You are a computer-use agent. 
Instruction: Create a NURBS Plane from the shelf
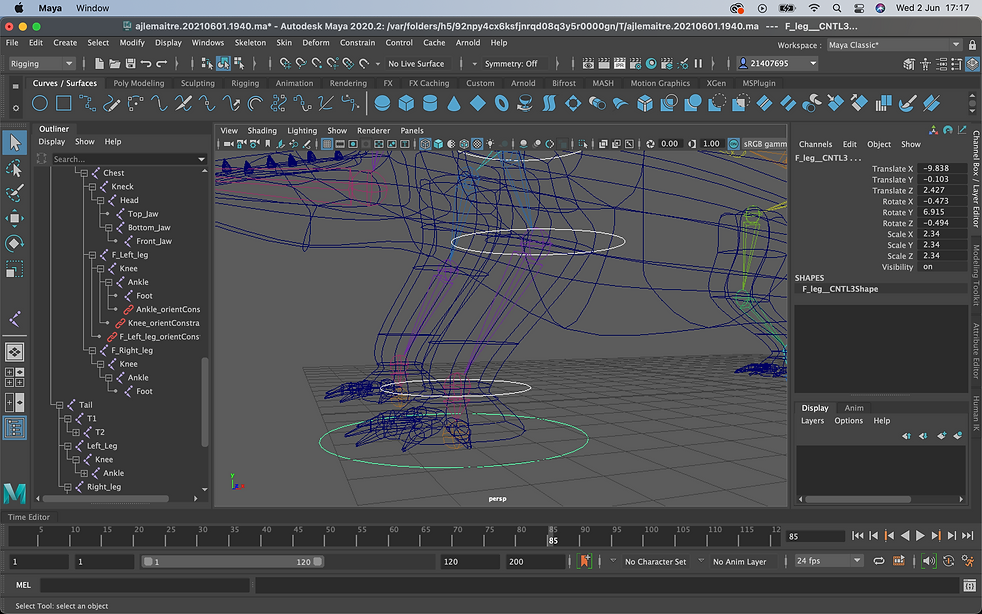point(478,103)
